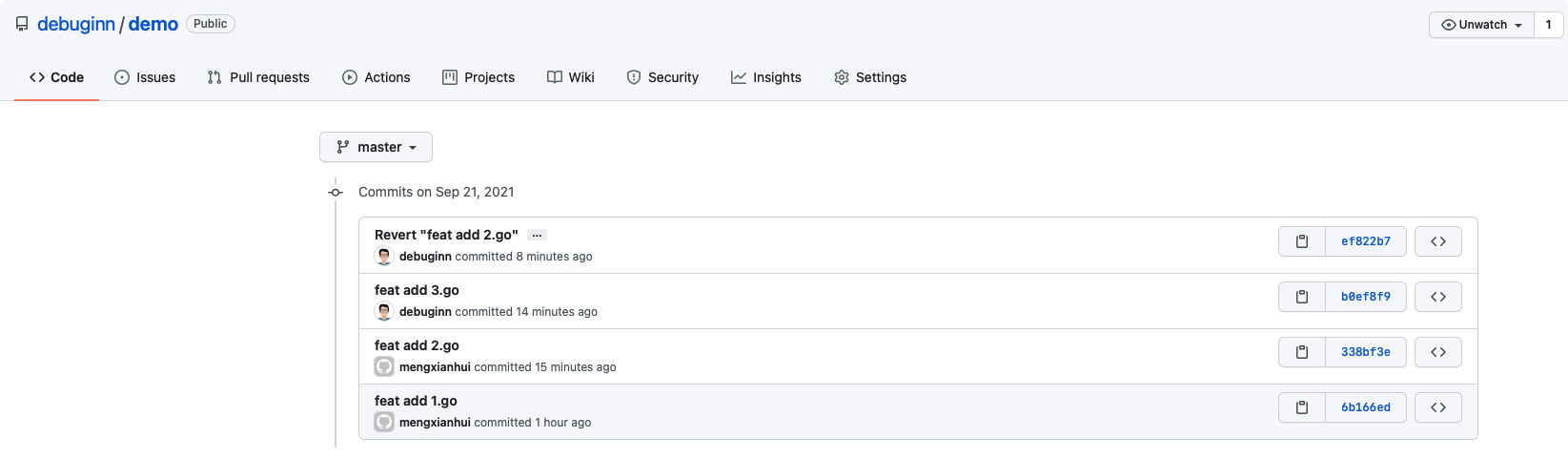Open the master branch dropdown
The height and width of the screenshot is (458, 1568).
pyautogui.click(x=376, y=147)
